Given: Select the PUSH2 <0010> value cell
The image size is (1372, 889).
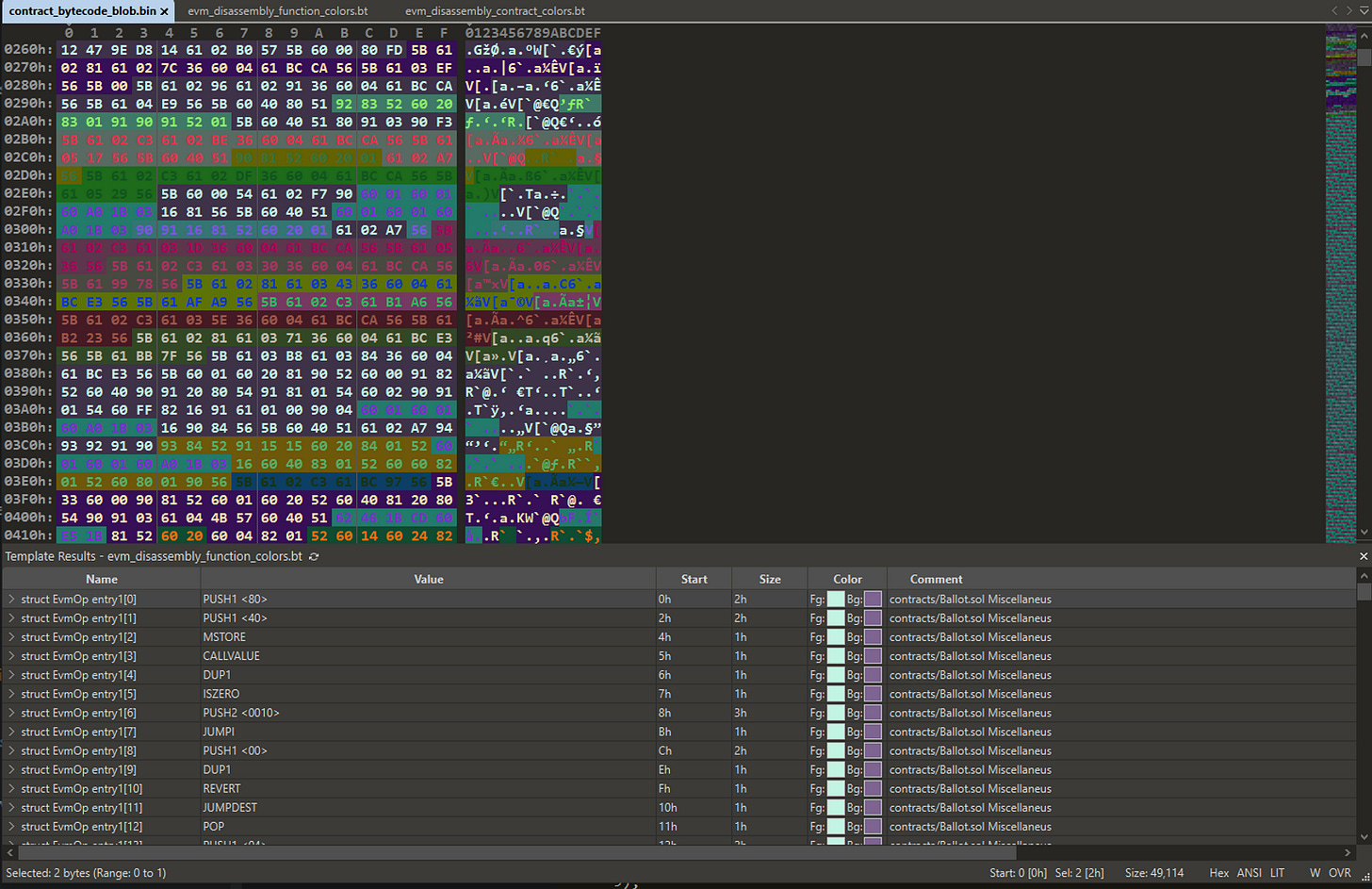Looking at the screenshot, I should pyautogui.click(x=428, y=713).
